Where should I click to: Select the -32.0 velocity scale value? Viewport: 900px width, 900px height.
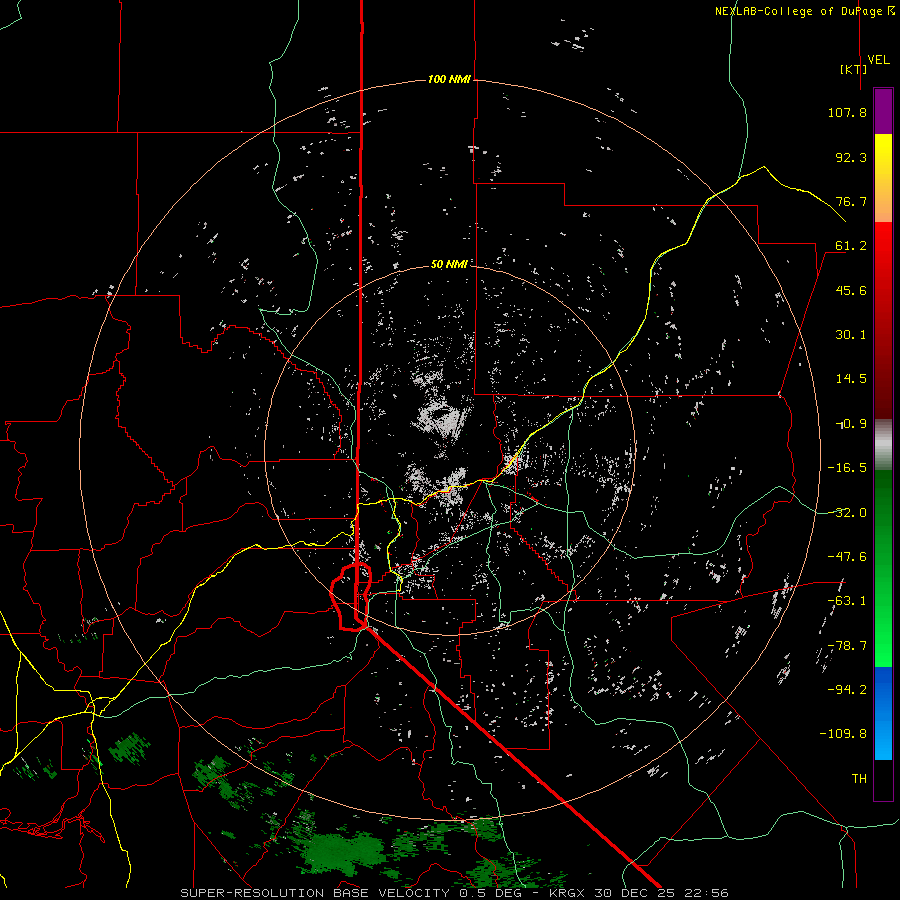pyautogui.click(x=847, y=513)
